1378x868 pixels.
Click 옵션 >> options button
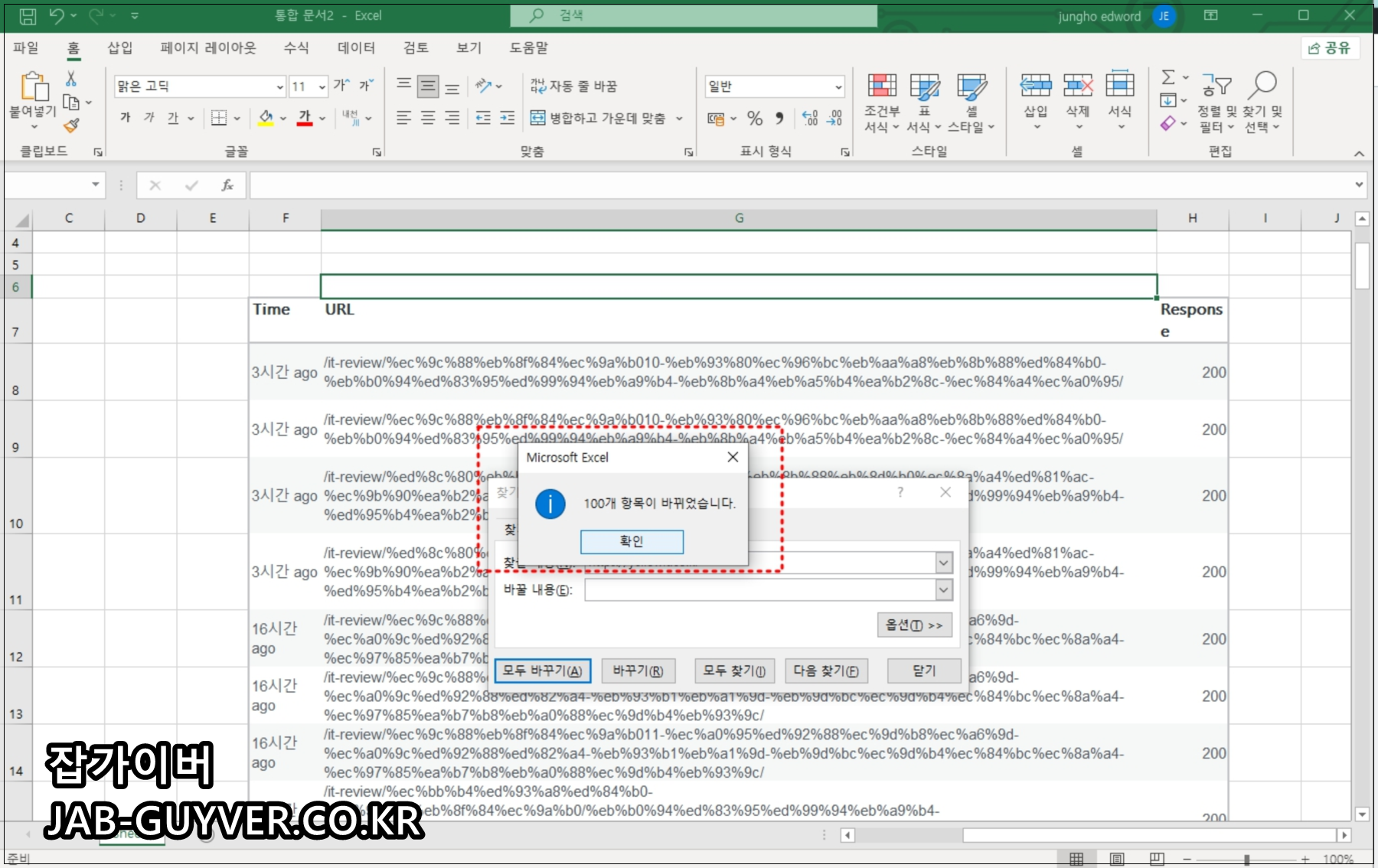914,625
